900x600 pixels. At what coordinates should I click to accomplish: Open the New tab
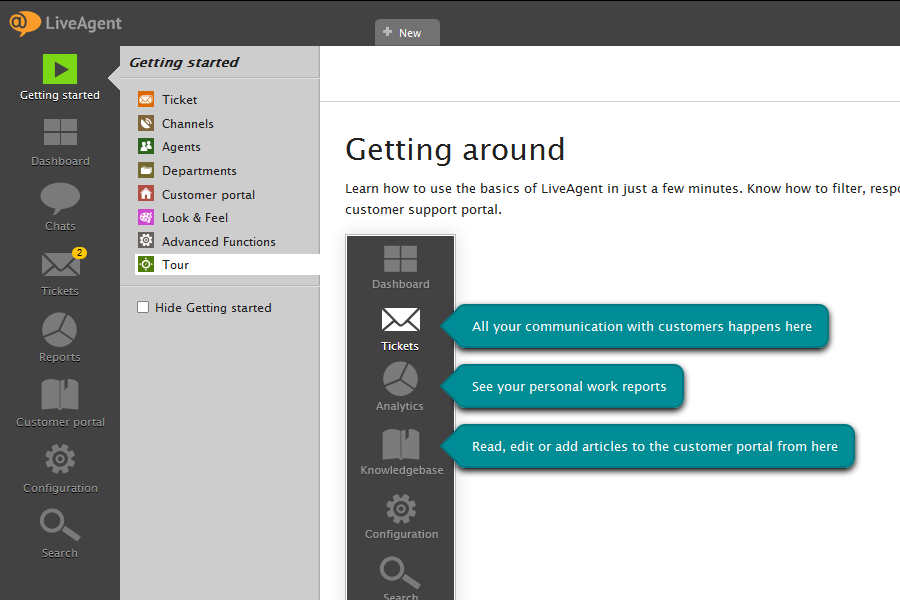tap(408, 33)
